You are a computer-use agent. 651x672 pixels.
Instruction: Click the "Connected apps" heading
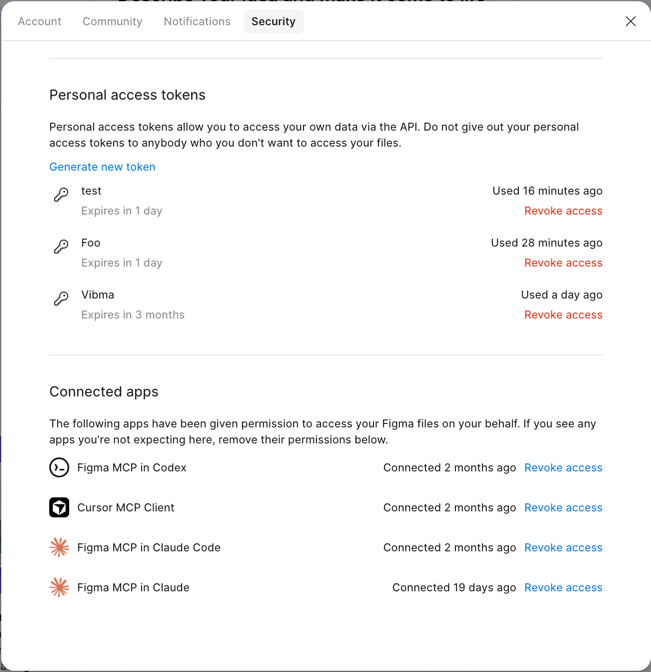tap(104, 392)
